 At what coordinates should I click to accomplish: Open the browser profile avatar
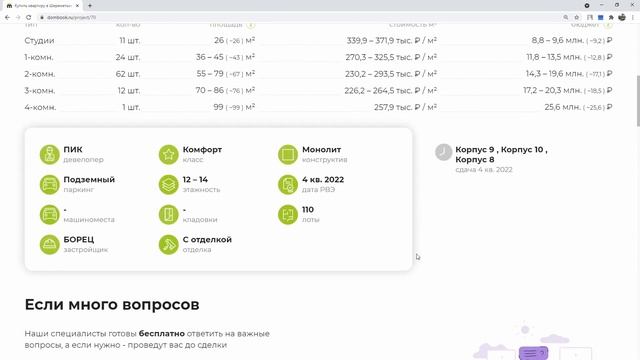coord(622,18)
